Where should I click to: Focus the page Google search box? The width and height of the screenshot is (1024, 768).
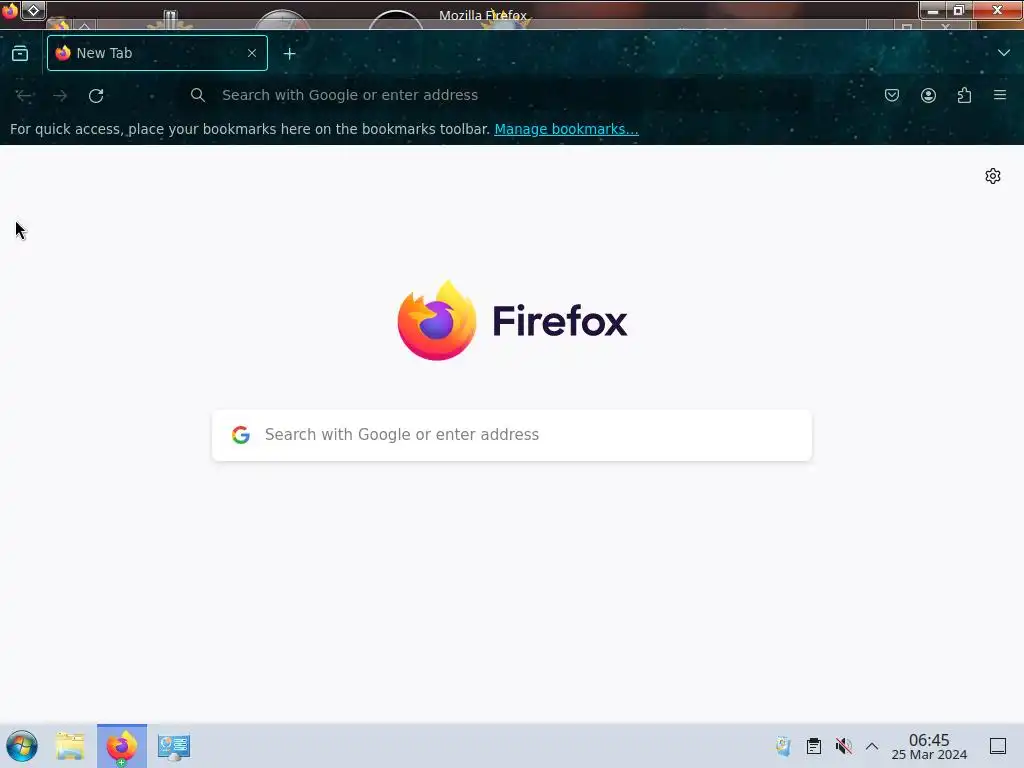(x=512, y=435)
